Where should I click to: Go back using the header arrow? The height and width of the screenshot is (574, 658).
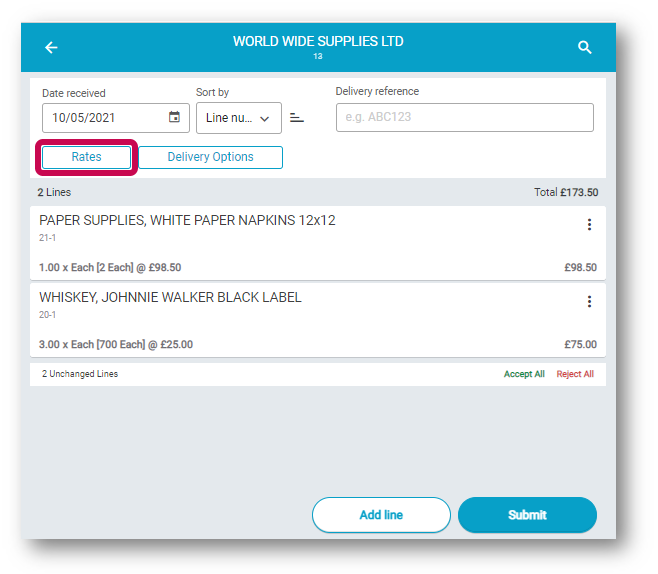[51, 47]
